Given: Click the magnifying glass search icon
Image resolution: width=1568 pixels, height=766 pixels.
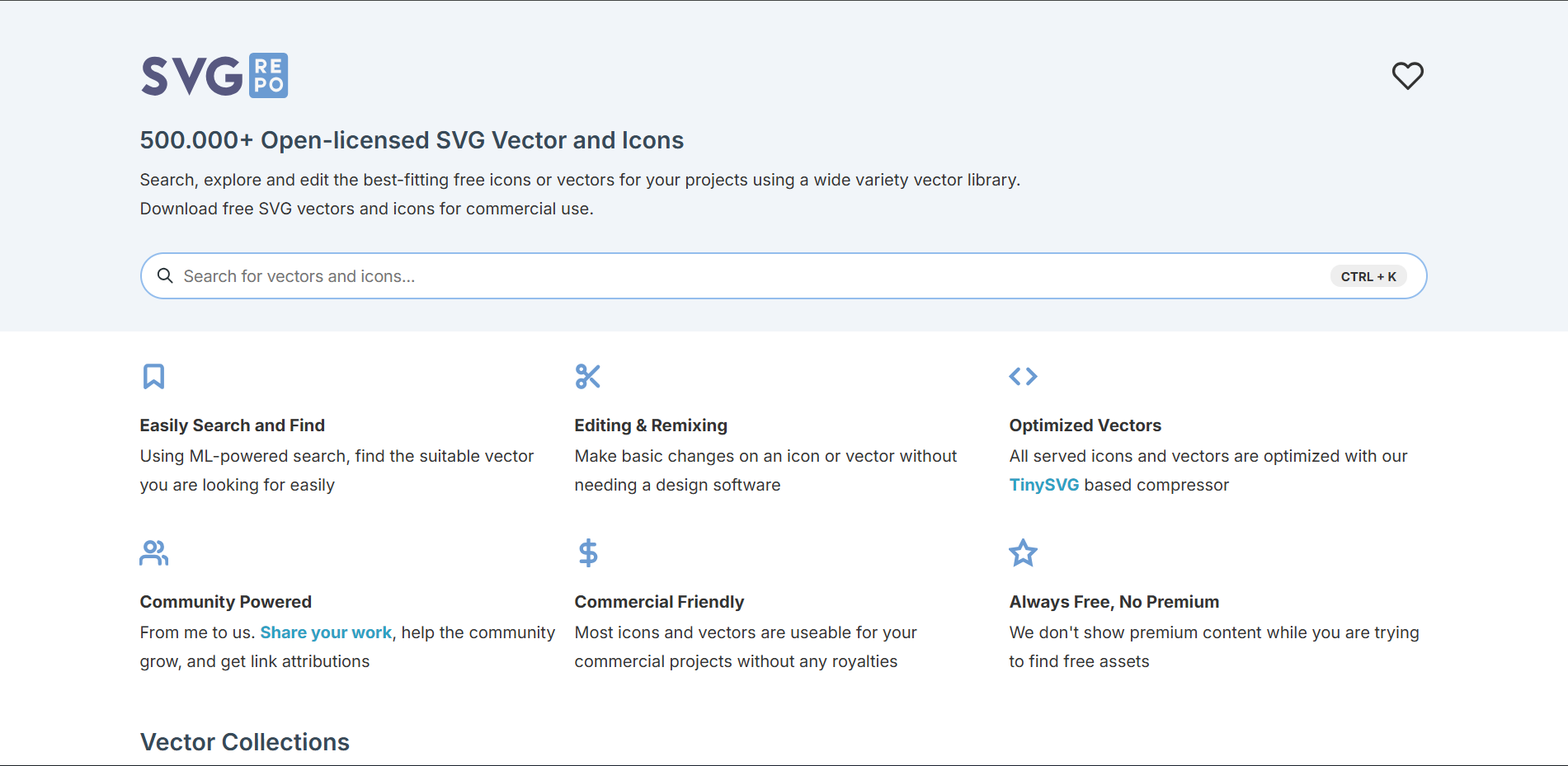Looking at the screenshot, I should coord(165,275).
